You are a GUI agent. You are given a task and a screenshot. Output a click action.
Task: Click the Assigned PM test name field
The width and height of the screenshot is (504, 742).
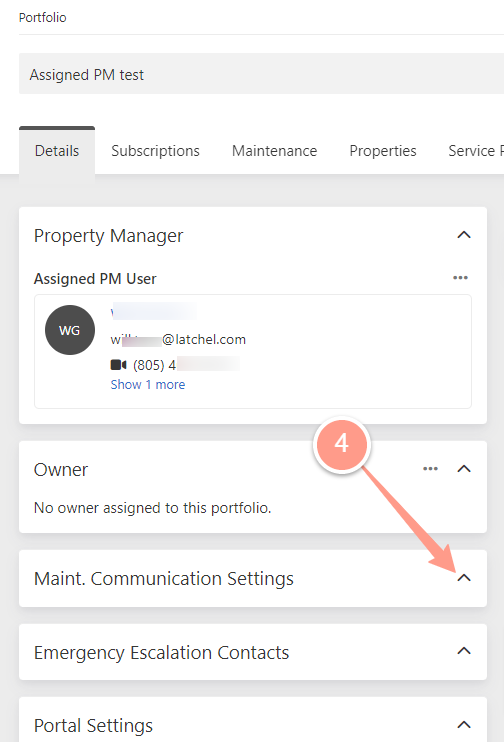coord(261,74)
